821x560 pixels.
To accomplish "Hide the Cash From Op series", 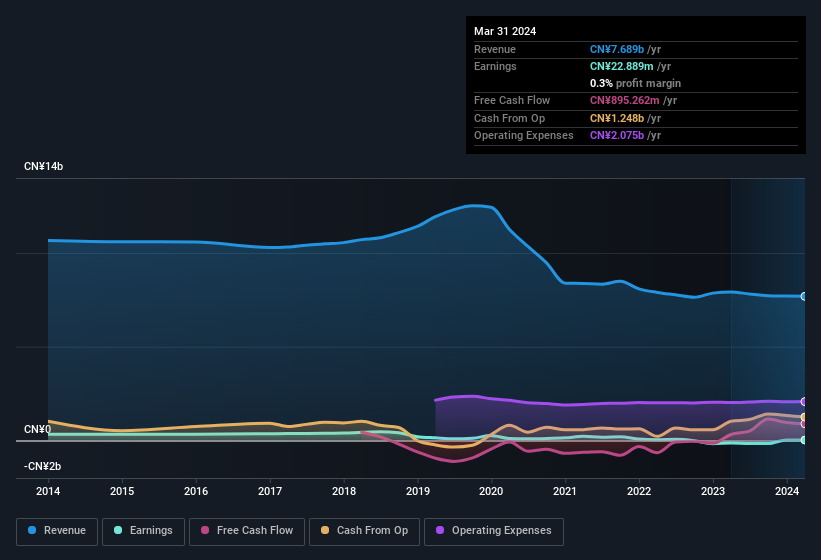I will tap(364, 530).
